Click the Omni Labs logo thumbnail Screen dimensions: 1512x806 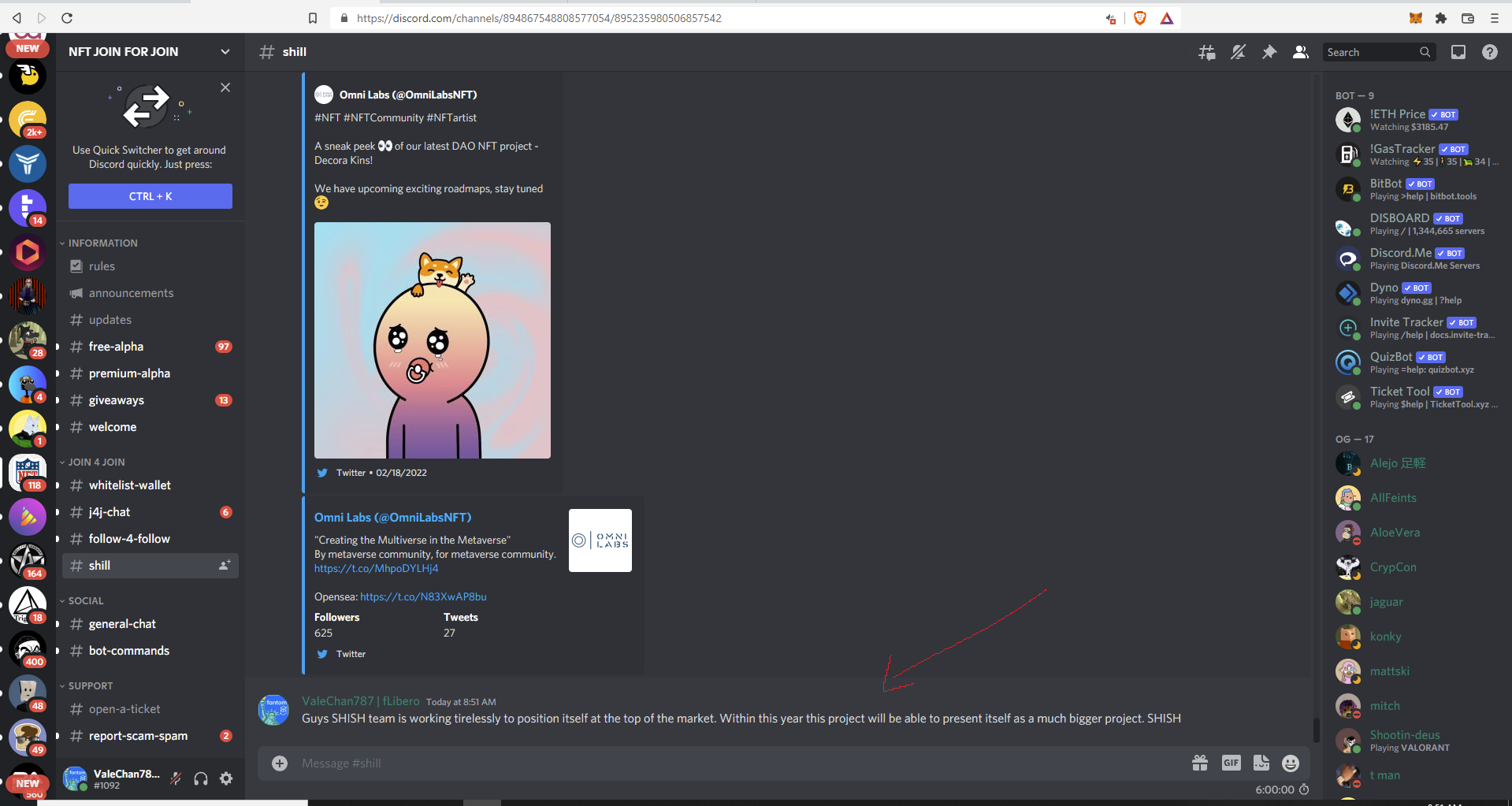[600, 540]
